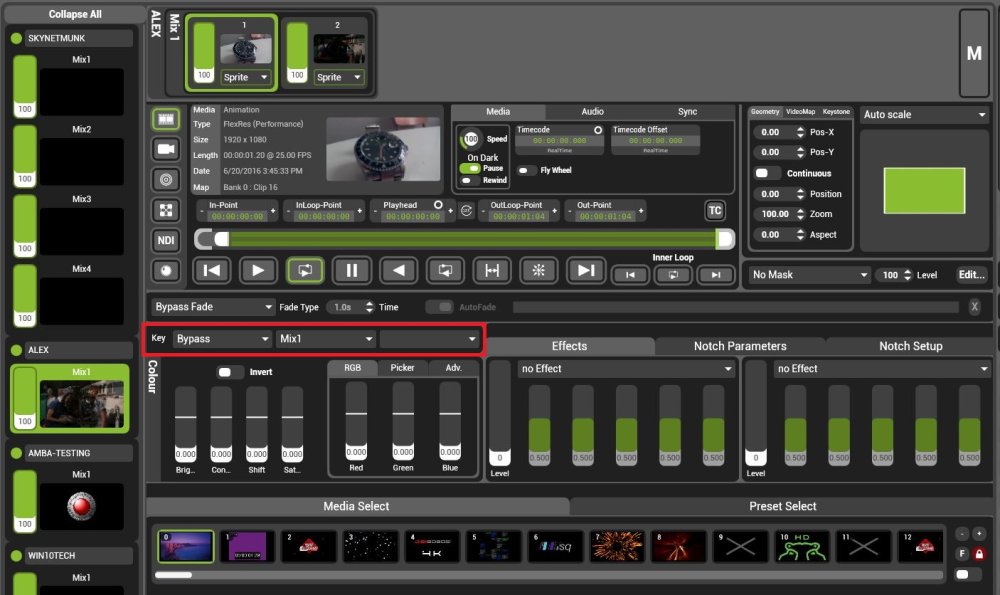
Task: Click the Collapse All button
Action: click(75, 14)
